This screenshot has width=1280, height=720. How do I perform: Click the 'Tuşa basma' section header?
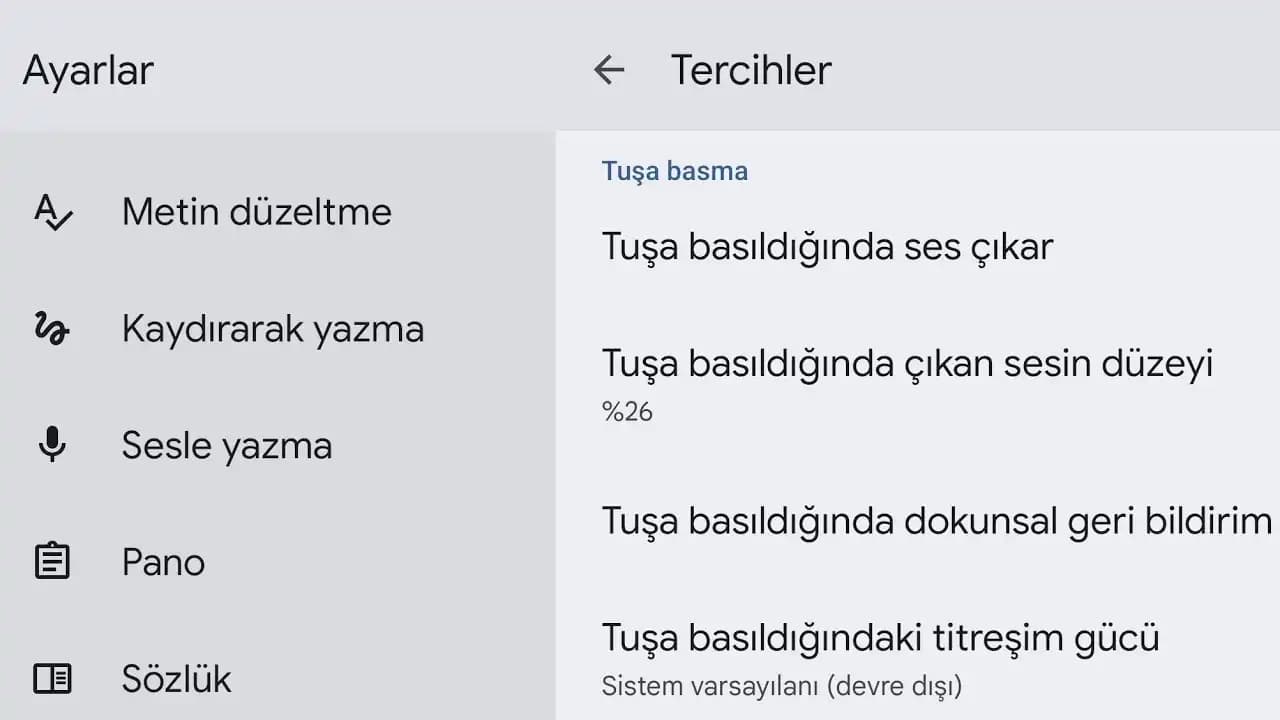pyautogui.click(x=674, y=170)
